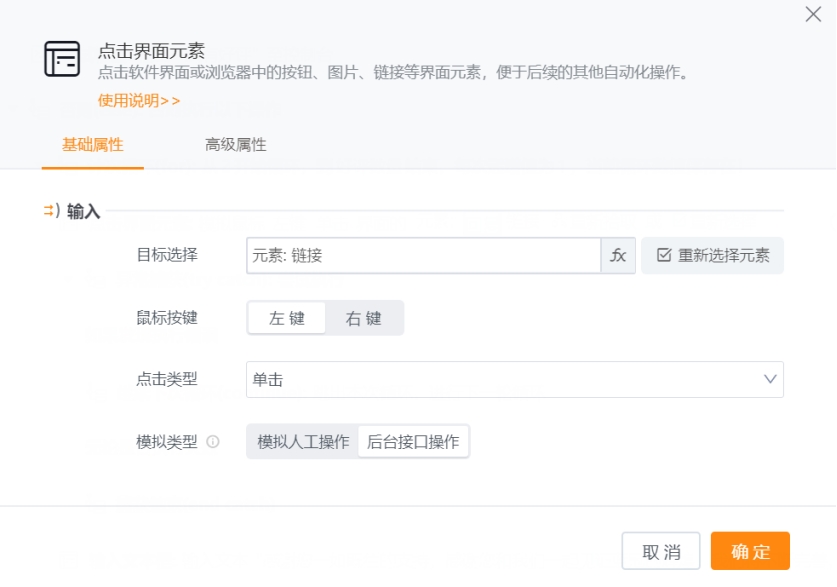Close the dialog with the X icon

[813, 16]
